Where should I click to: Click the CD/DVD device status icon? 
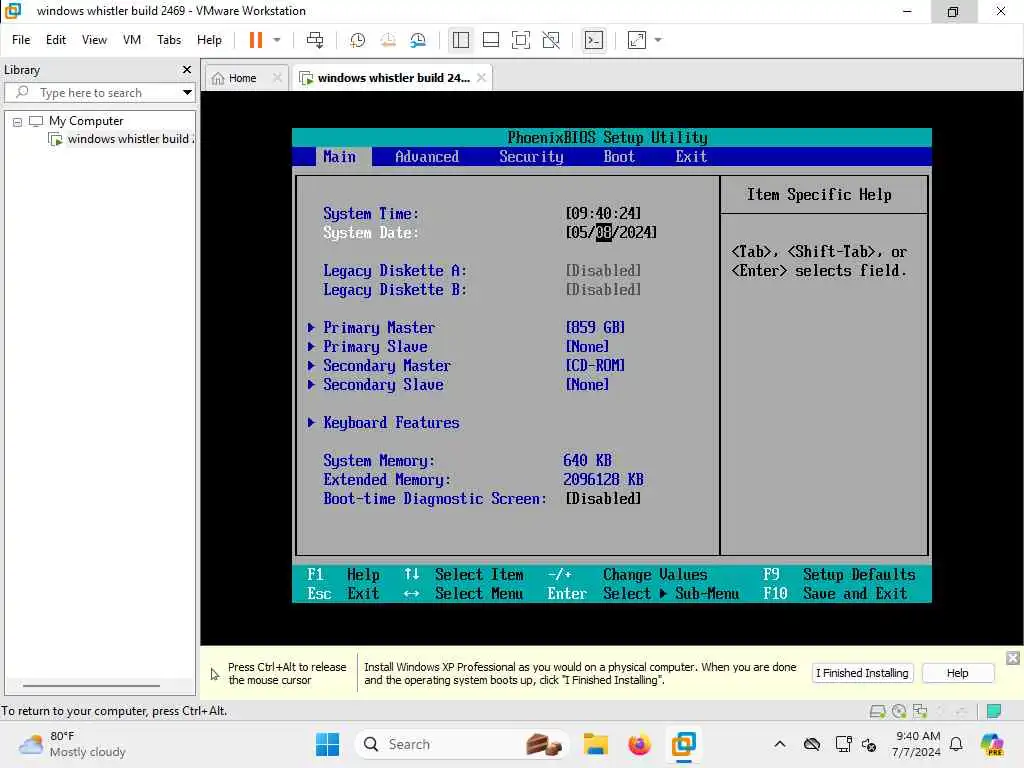coord(899,711)
